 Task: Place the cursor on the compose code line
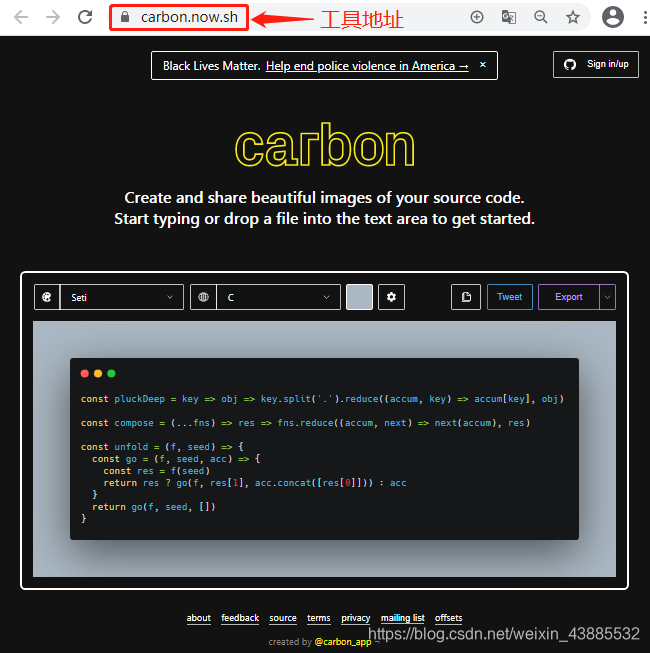pos(306,423)
